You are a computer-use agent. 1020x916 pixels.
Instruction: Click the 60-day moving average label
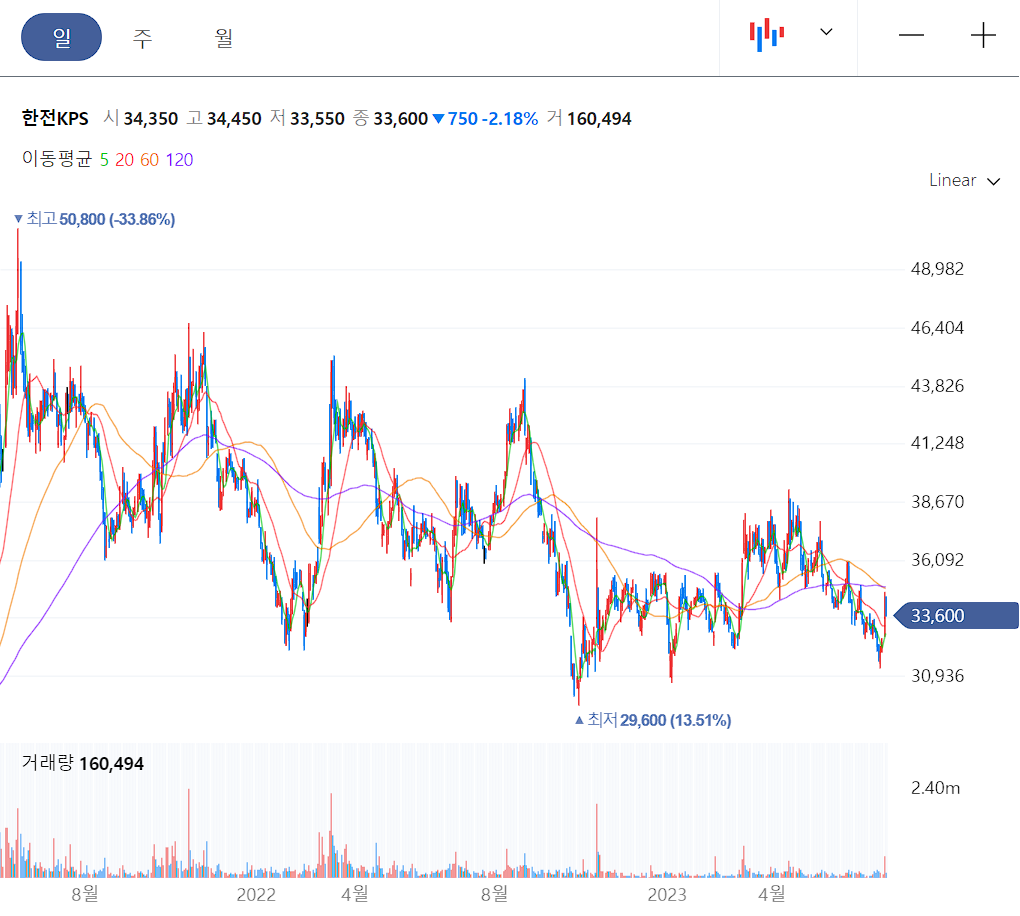point(149,160)
